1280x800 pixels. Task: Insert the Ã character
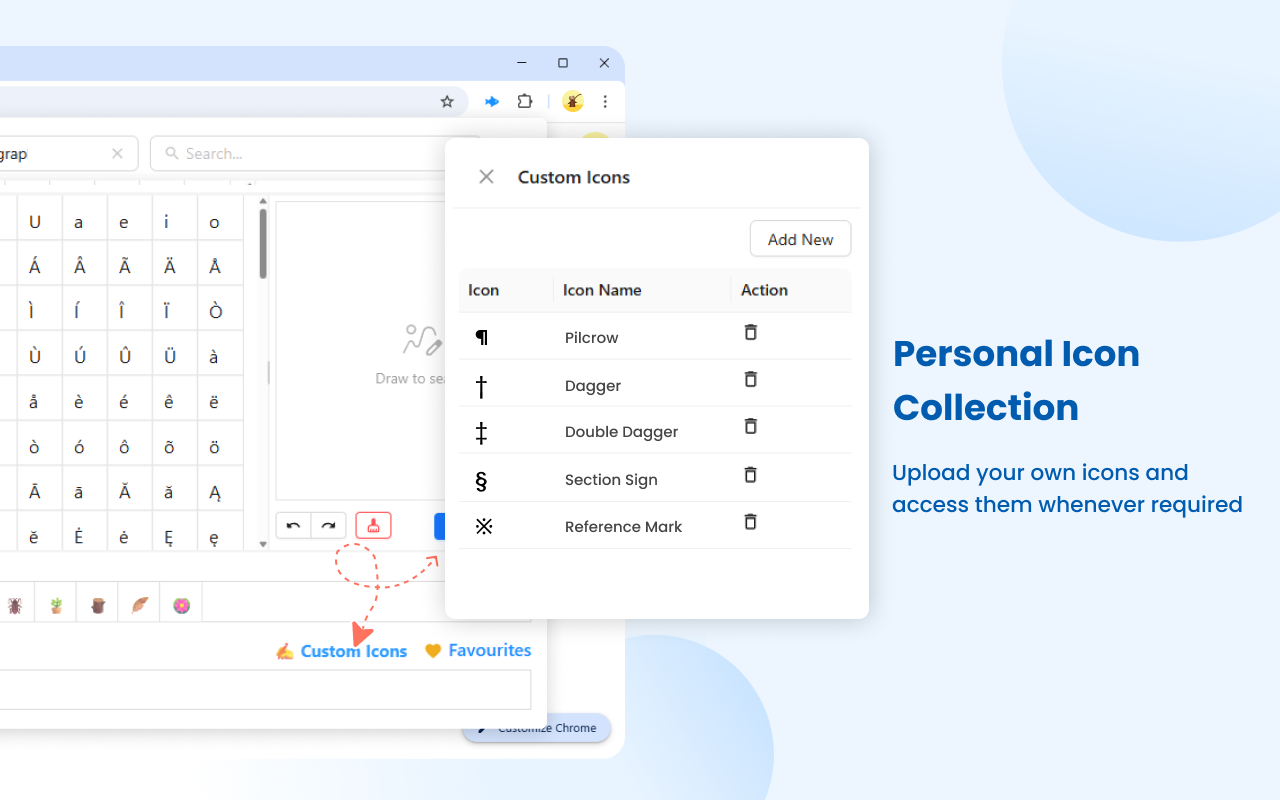point(124,267)
